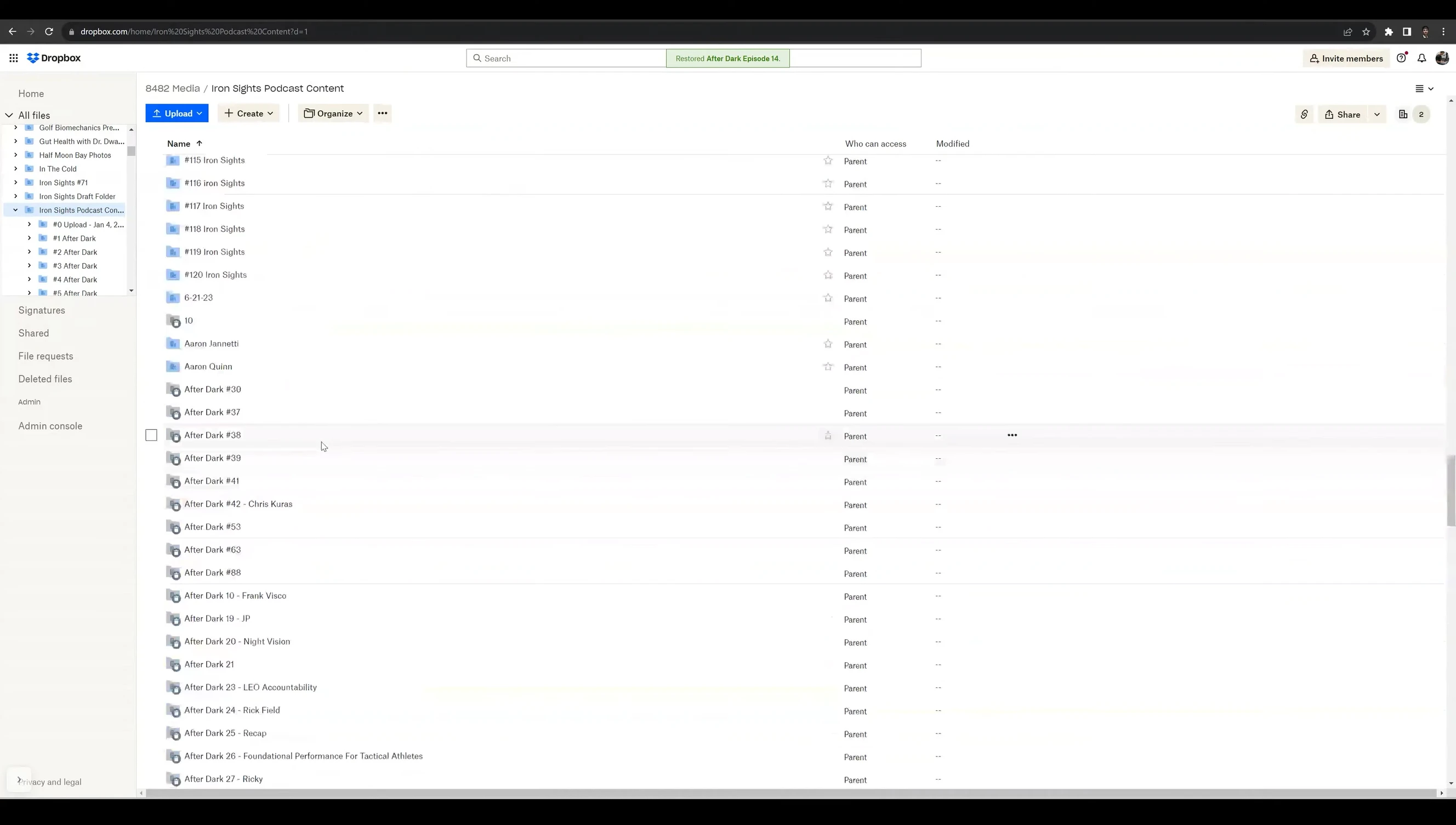Change the list view layout dropdown

(1424, 89)
